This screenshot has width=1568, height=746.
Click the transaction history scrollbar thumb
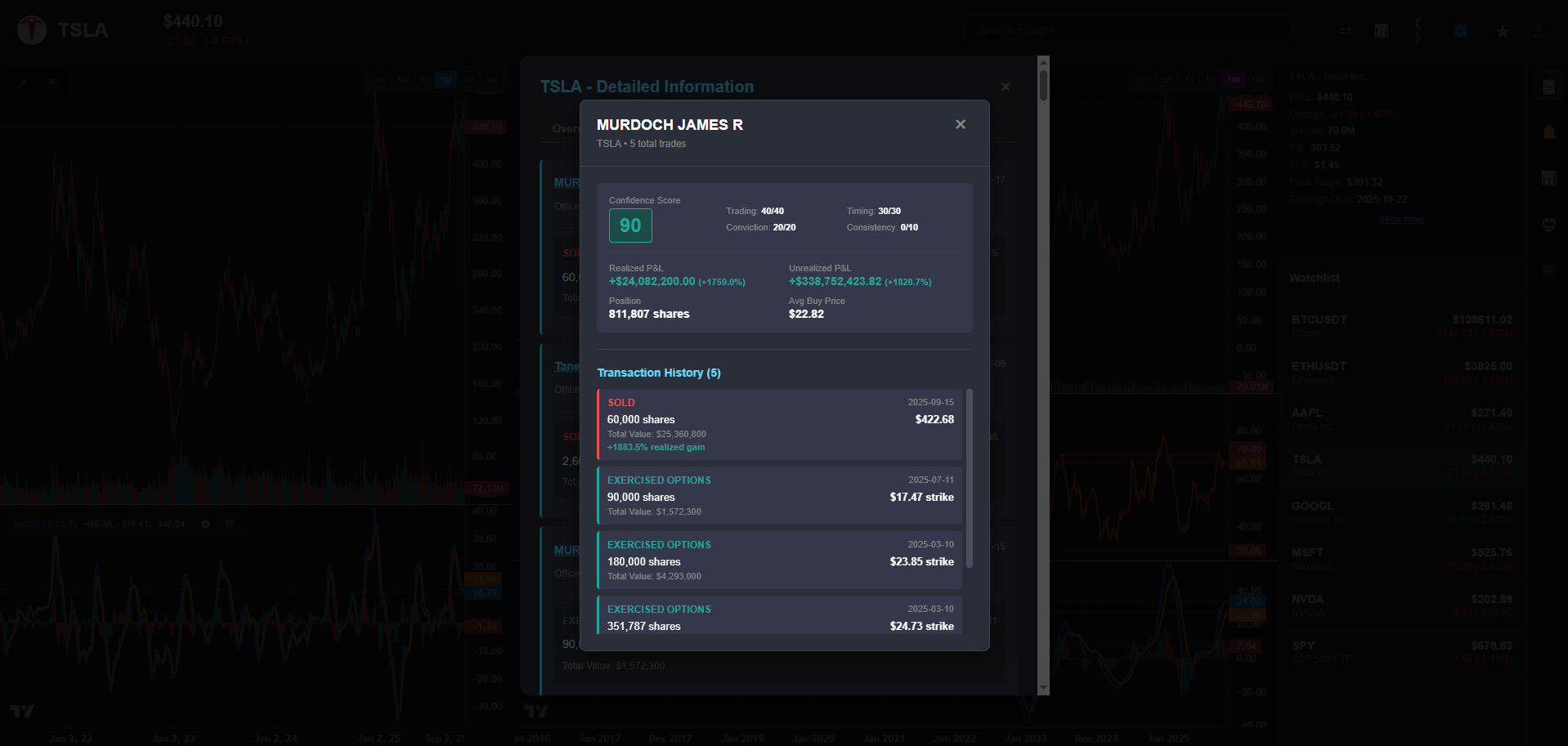970,478
